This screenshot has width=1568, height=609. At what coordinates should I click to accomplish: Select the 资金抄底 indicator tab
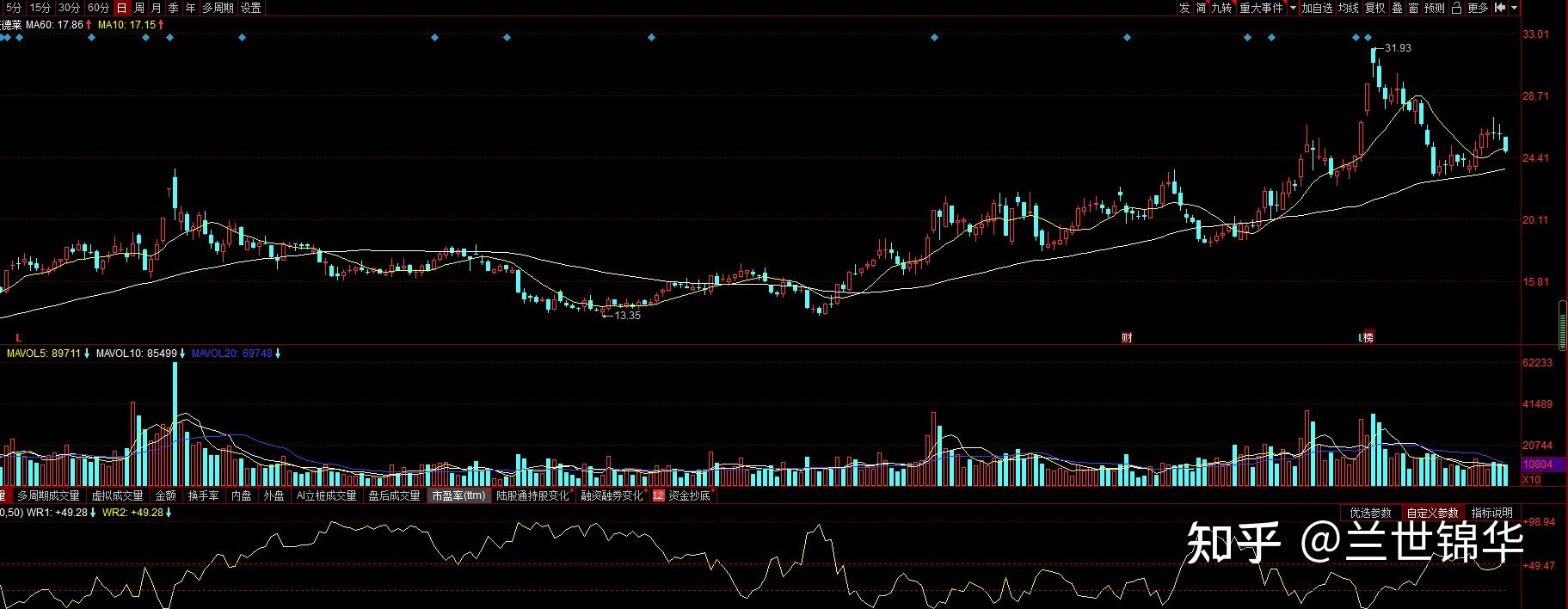[689, 495]
